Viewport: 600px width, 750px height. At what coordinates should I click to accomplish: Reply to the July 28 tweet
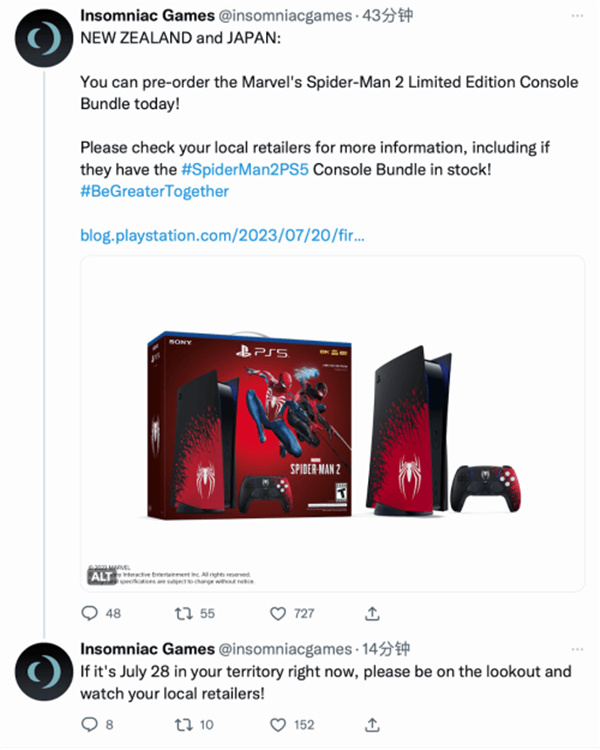89,724
